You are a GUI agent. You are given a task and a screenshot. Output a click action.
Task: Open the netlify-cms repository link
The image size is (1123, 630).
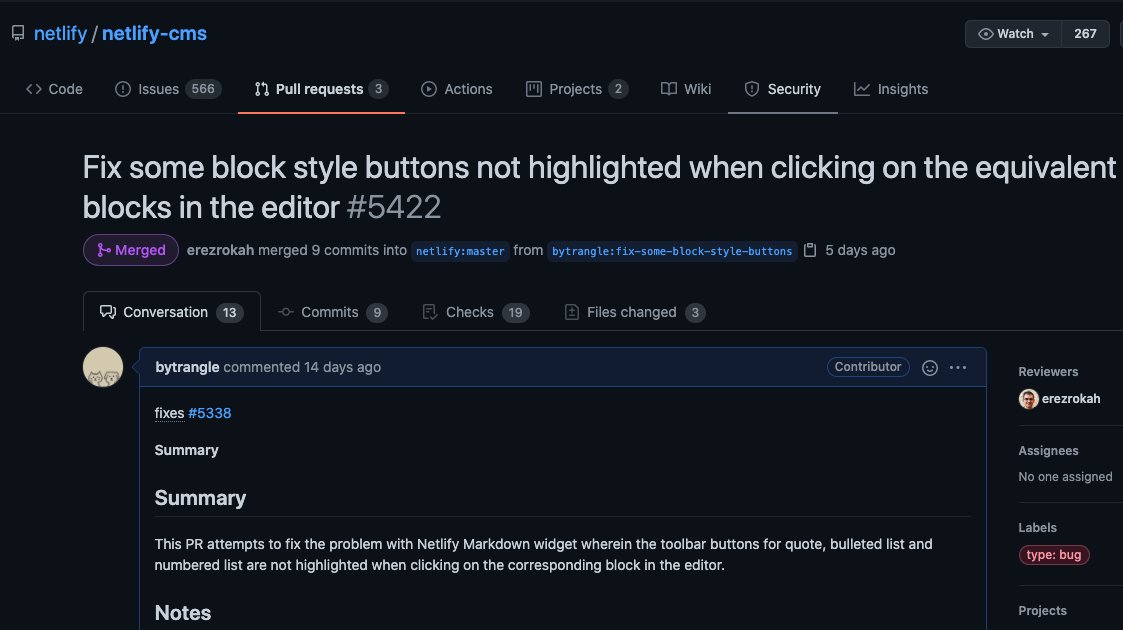tap(154, 34)
